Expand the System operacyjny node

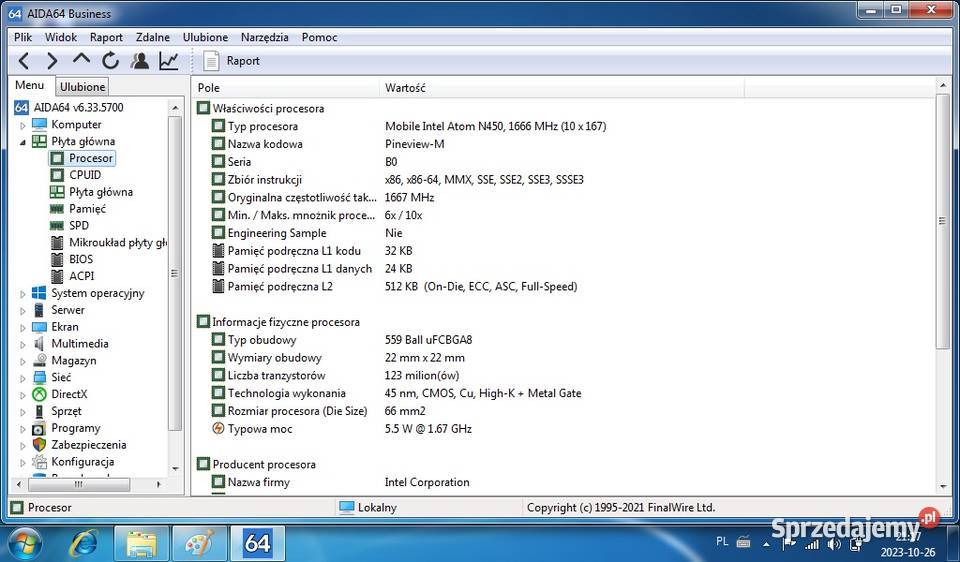(23, 294)
